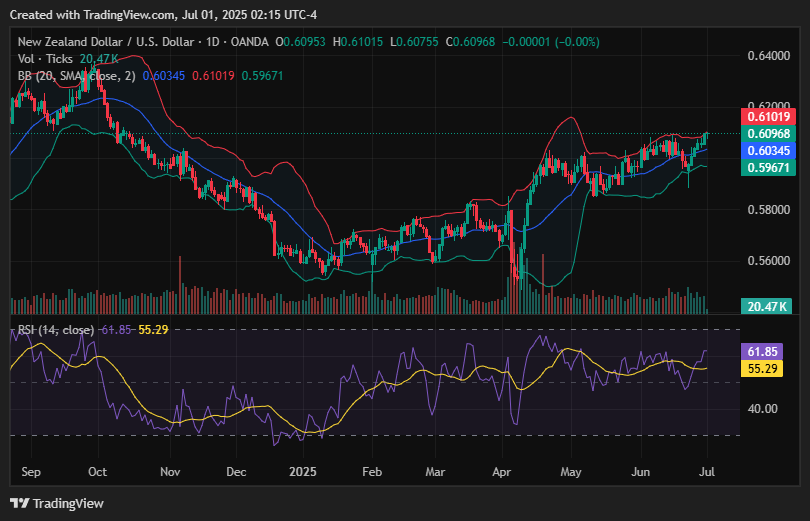Viewport: 810px width, 521px height.
Task: Select the BB (20, SMA, close, 2) legend
Action: [76, 76]
